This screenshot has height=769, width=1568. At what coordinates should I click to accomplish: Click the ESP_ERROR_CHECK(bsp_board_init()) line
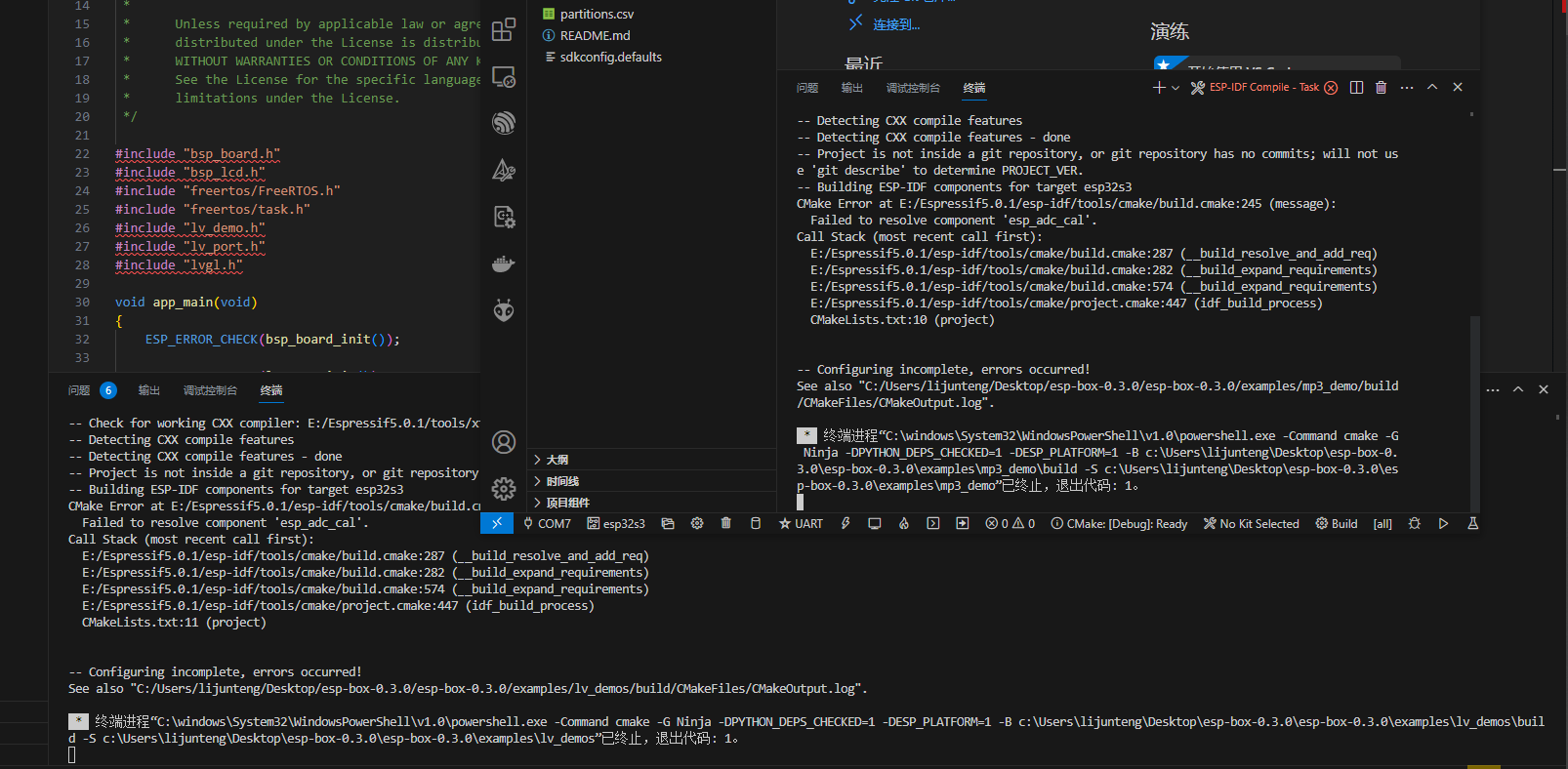[x=272, y=339]
